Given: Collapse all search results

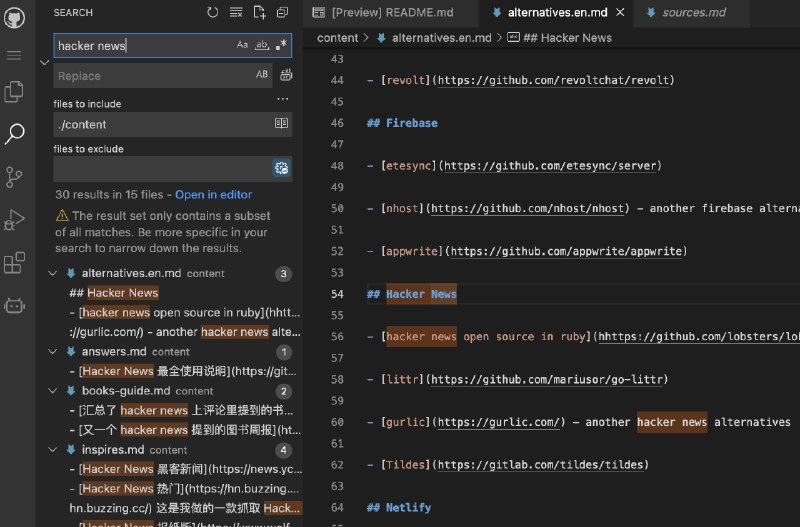Looking at the screenshot, I should (x=282, y=13).
